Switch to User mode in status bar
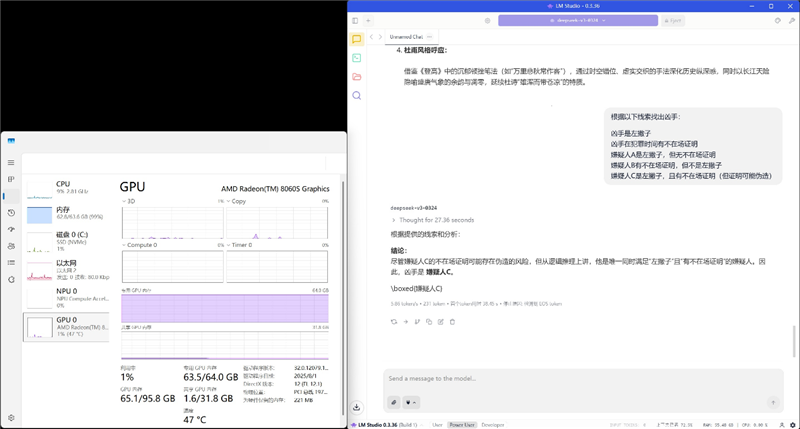The height and width of the screenshot is (429, 800). point(437,425)
